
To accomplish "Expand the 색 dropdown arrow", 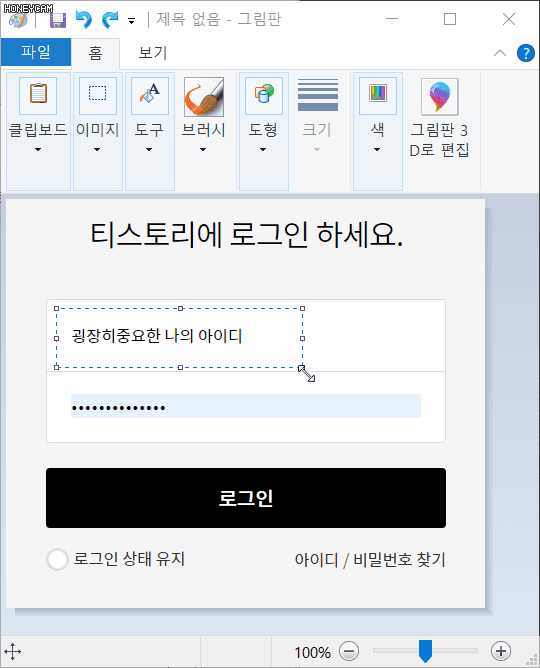I will point(377,150).
